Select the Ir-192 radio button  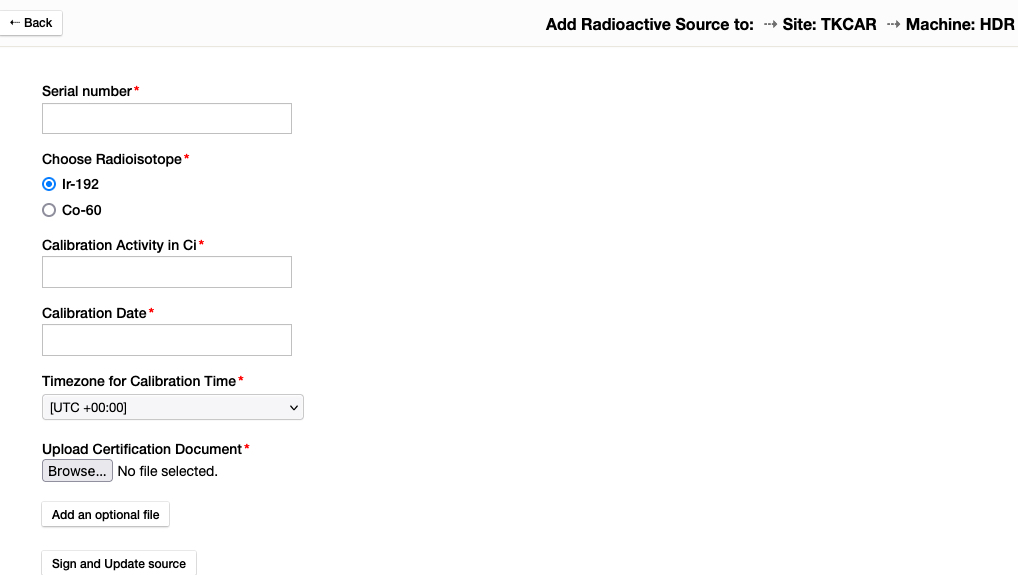point(49,184)
